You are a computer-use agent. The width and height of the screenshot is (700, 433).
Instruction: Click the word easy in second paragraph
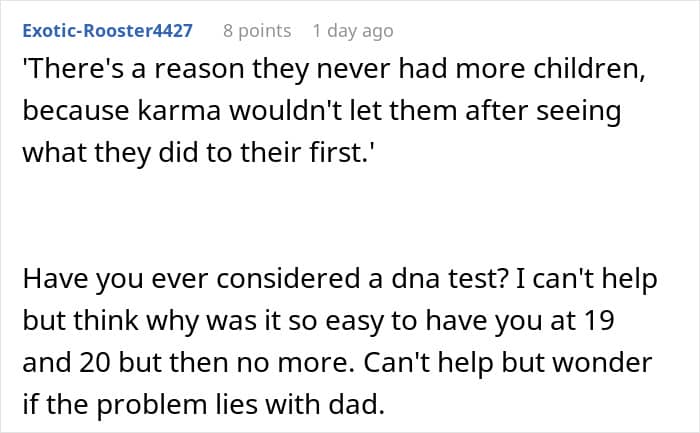click(x=354, y=322)
